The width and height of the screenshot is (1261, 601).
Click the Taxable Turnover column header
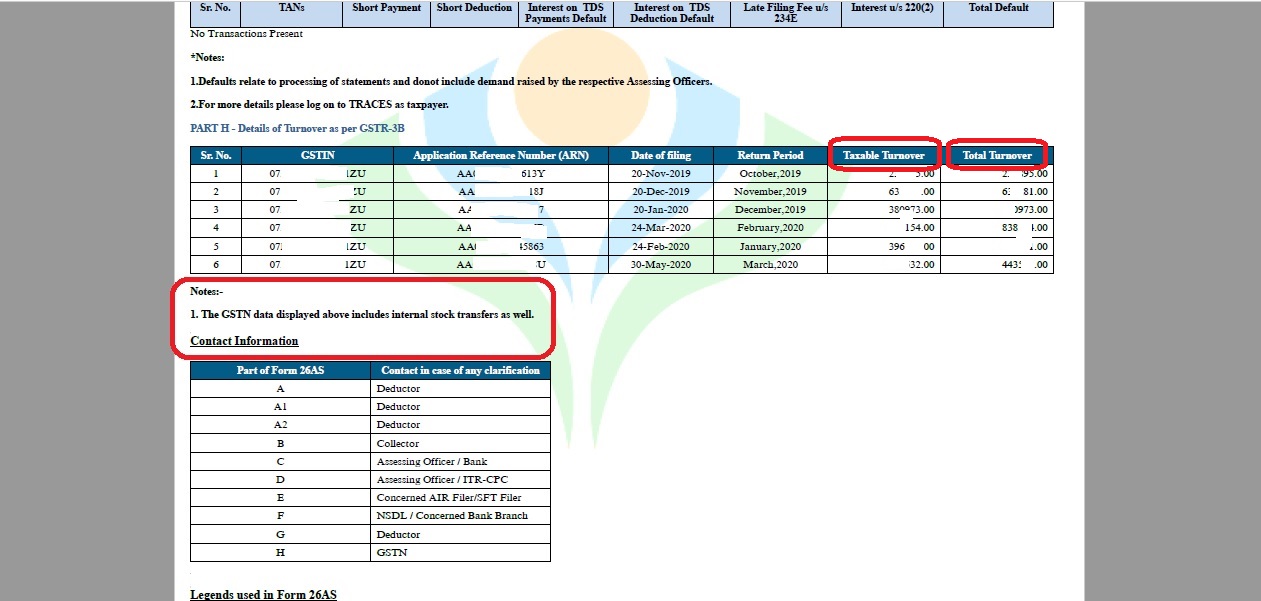tap(884, 156)
